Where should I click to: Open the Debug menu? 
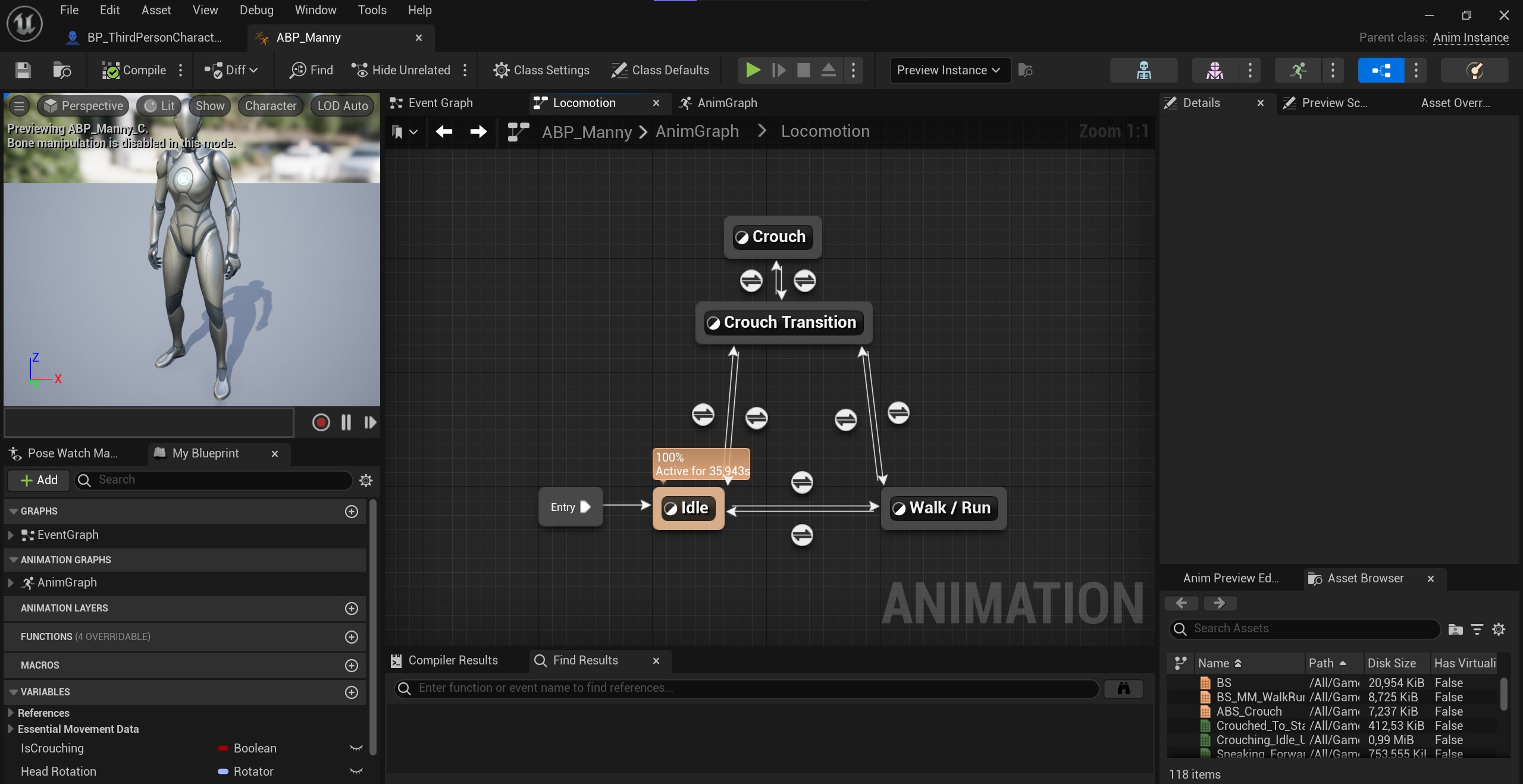pos(256,10)
